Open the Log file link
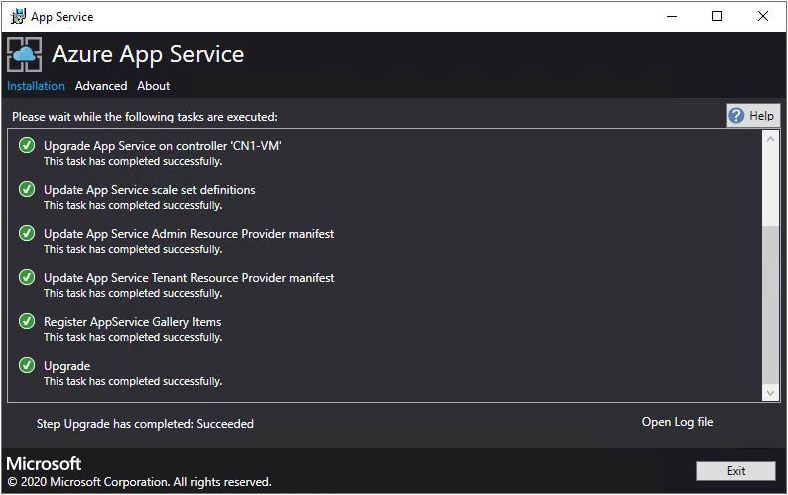 677,422
